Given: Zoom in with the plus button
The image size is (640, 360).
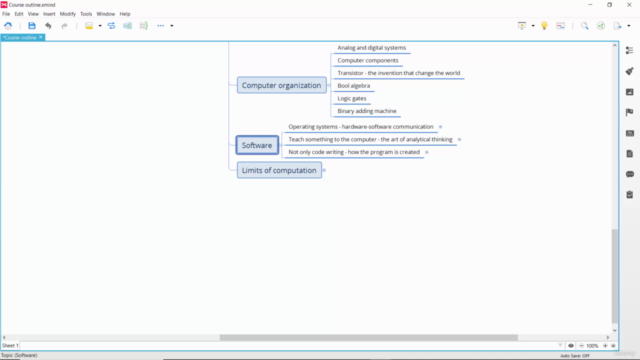Looking at the screenshot, I should click(605, 346).
